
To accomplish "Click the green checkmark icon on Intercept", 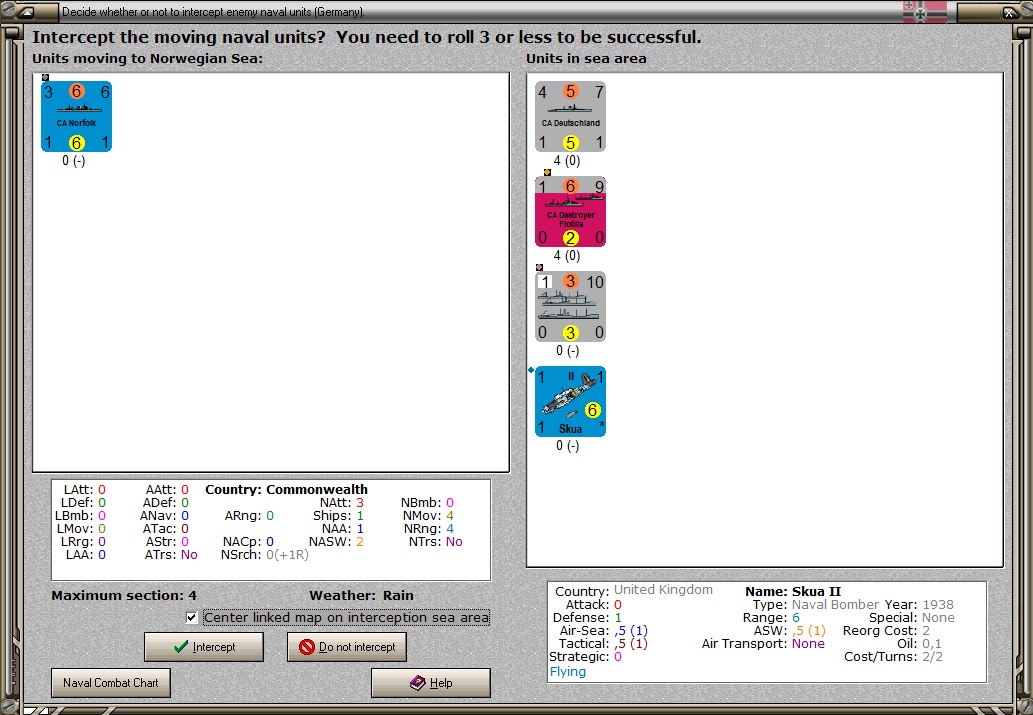I will [x=181, y=647].
